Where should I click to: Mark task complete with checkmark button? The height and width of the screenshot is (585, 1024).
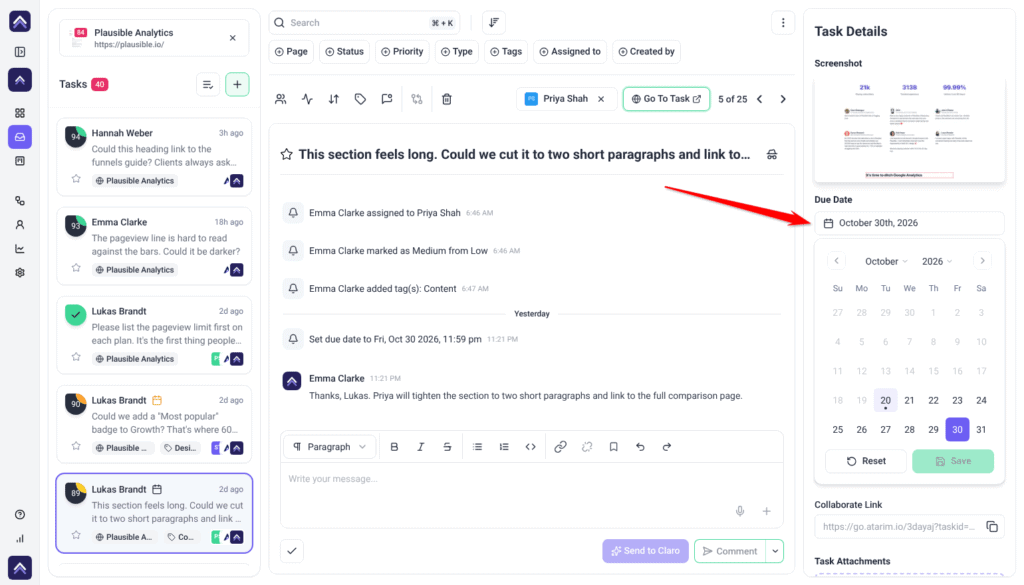click(292, 551)
